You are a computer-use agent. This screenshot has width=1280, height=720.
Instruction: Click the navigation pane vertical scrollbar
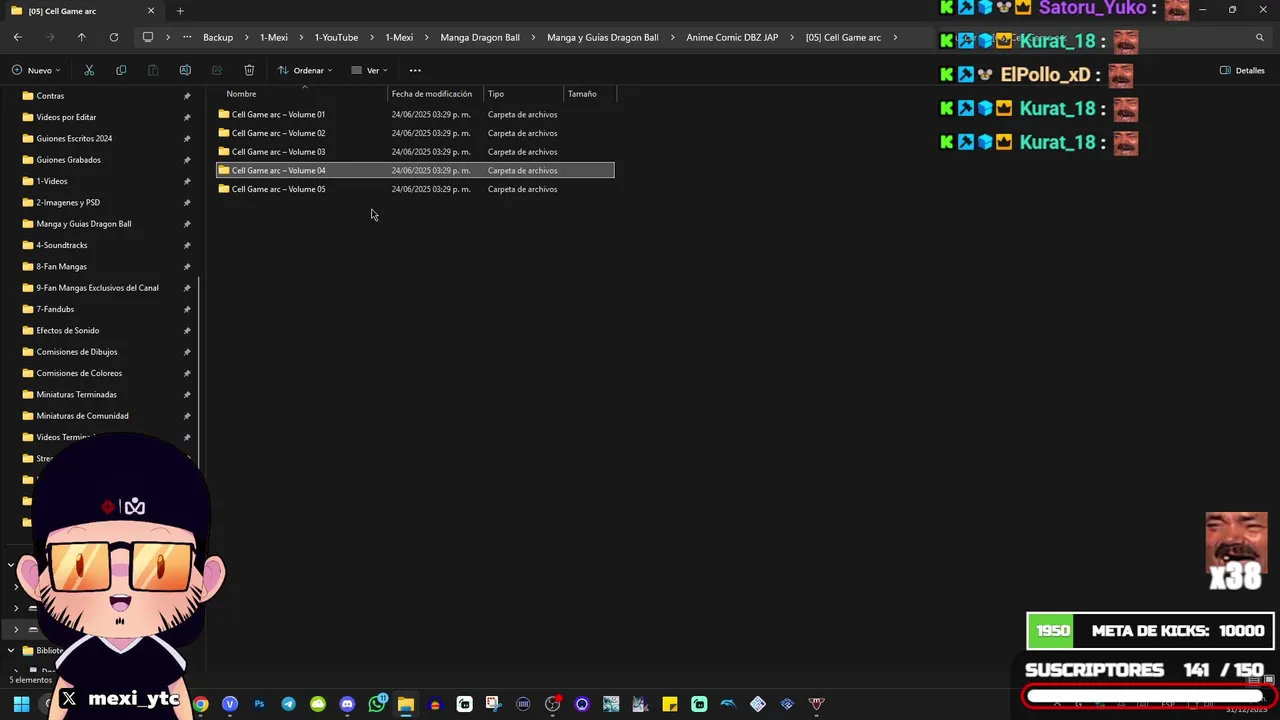pos(200,372)
